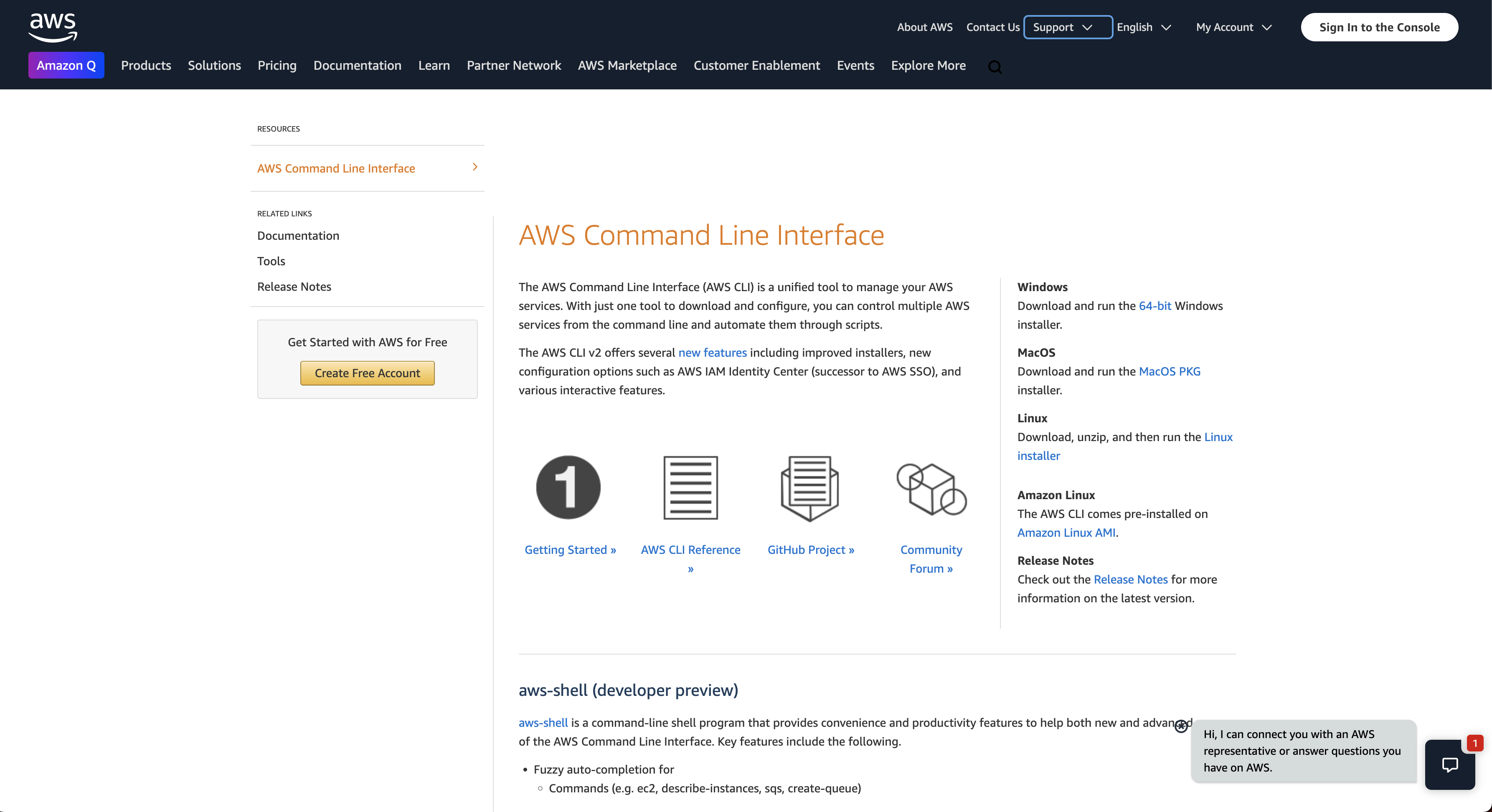Viewport: 1492px width, 812px height.
Task: Open the AWS Marketplace menu
Action: click(x=627, y=66)
